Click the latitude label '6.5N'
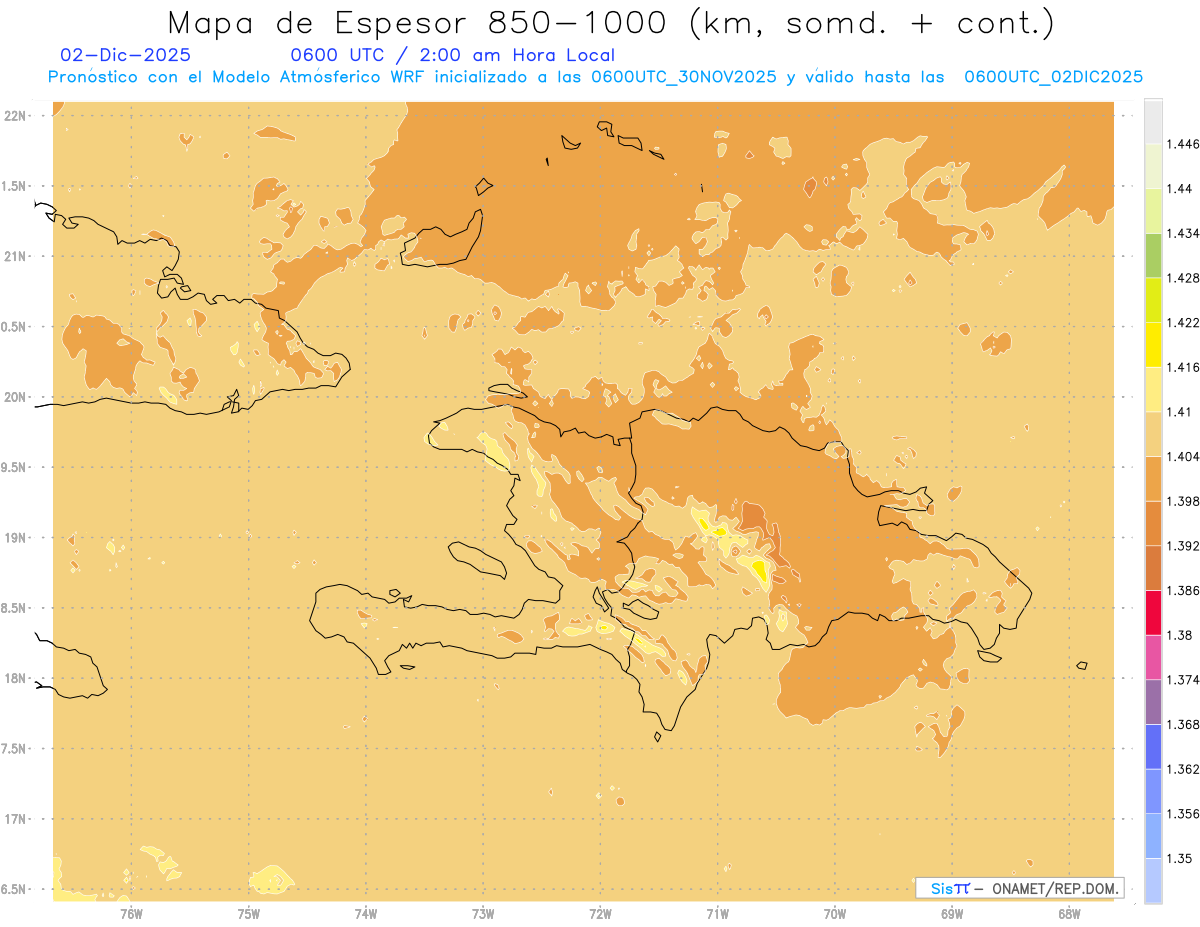The height and width of the screenshot is (927, 1200). (15, 890)
